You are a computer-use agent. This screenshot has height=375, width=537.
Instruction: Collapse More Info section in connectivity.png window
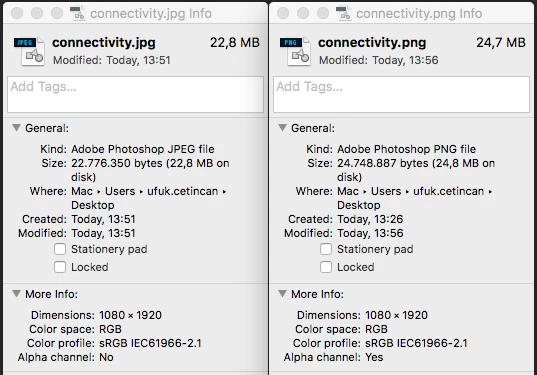coord(282,294)
